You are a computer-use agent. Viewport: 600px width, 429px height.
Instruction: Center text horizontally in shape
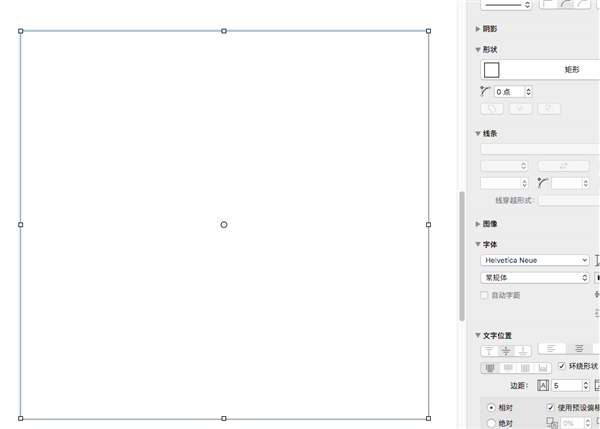click(578, 349)
